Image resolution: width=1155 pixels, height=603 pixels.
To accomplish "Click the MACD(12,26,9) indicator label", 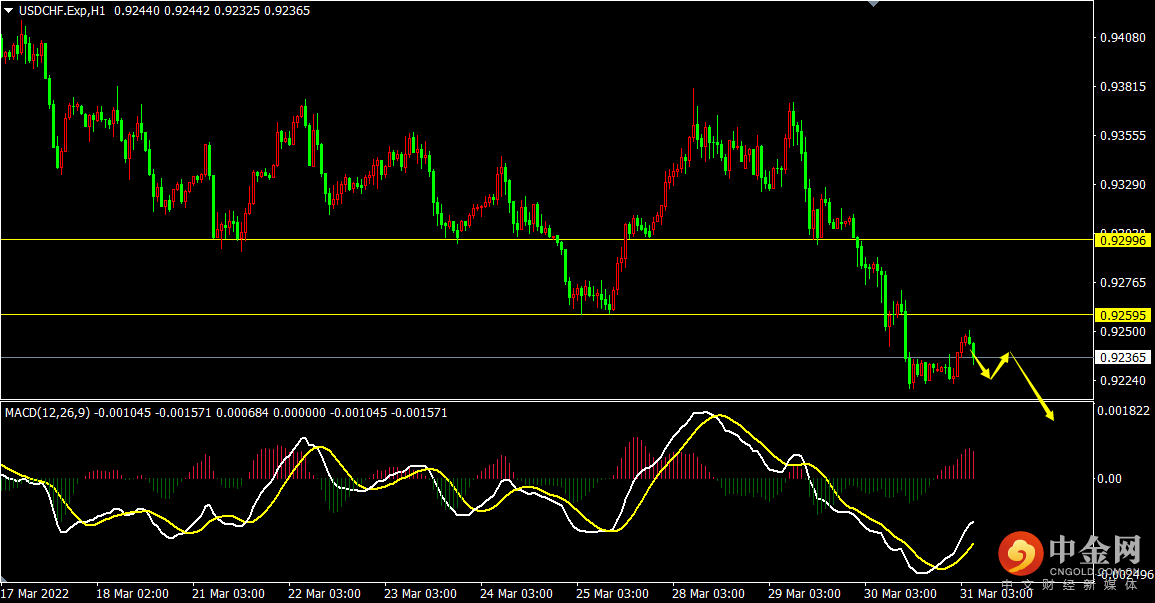I will click(47, 413).
